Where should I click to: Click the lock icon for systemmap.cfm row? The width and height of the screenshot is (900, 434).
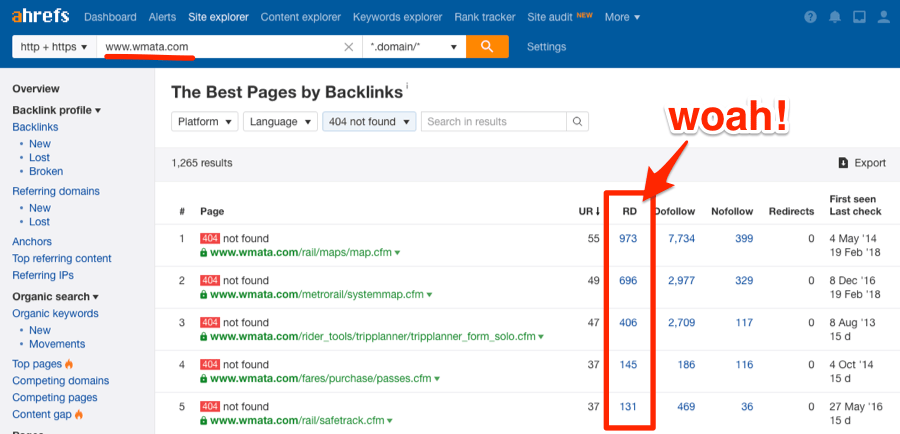[203, 294]
